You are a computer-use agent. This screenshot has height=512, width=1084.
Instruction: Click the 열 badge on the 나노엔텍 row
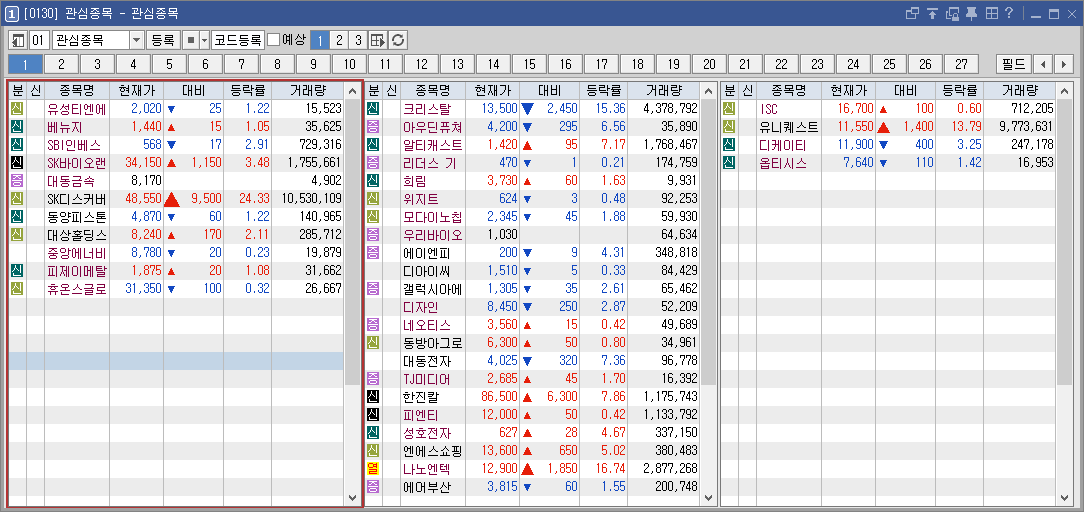pos(373,468)
